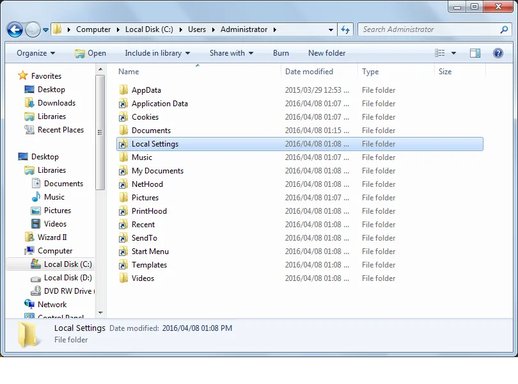
Task: Click the greyed Forward navigation arrow
Action: (33, 30)
